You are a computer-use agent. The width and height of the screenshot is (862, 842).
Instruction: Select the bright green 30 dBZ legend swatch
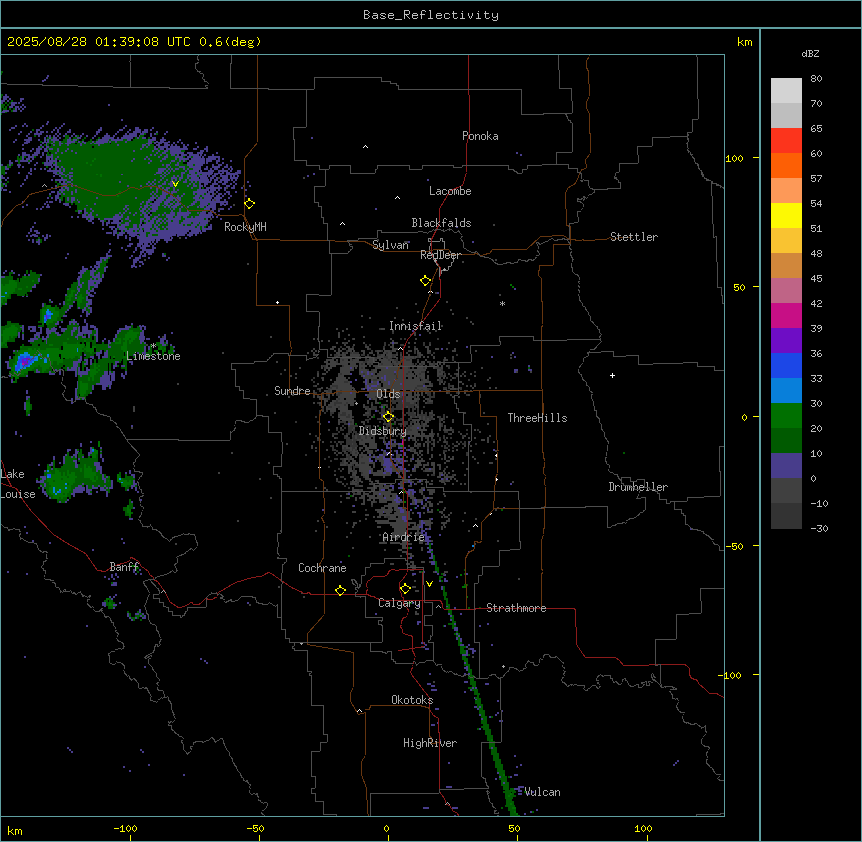pos(786,416)
